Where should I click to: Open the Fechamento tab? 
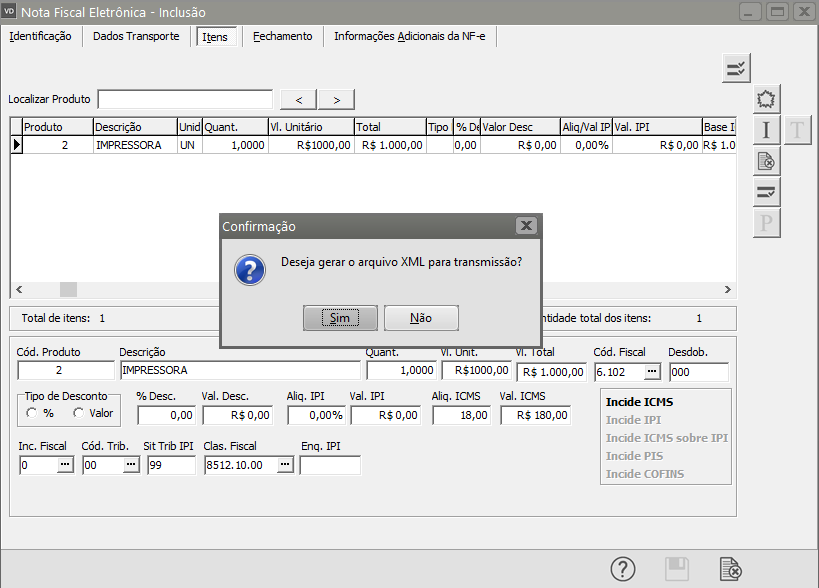pyautogui.click(x=282, y=36)
